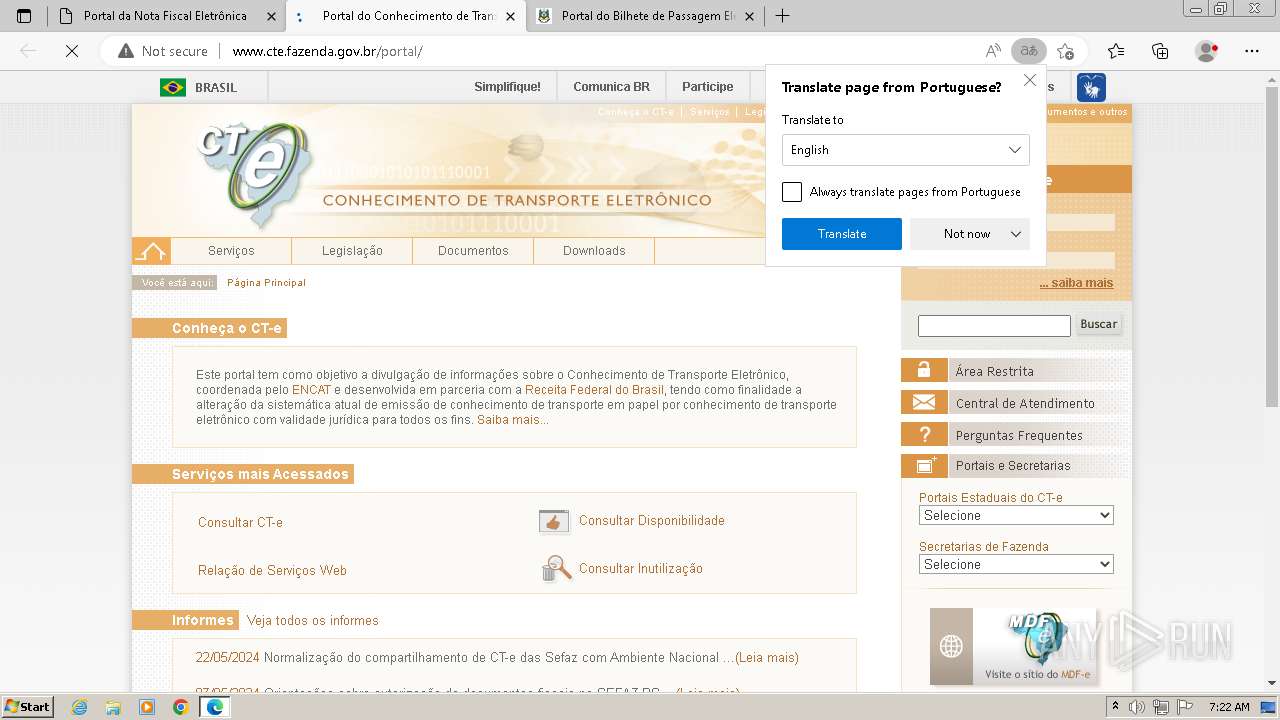Click the Participe top bar item

tap(708, 87)
